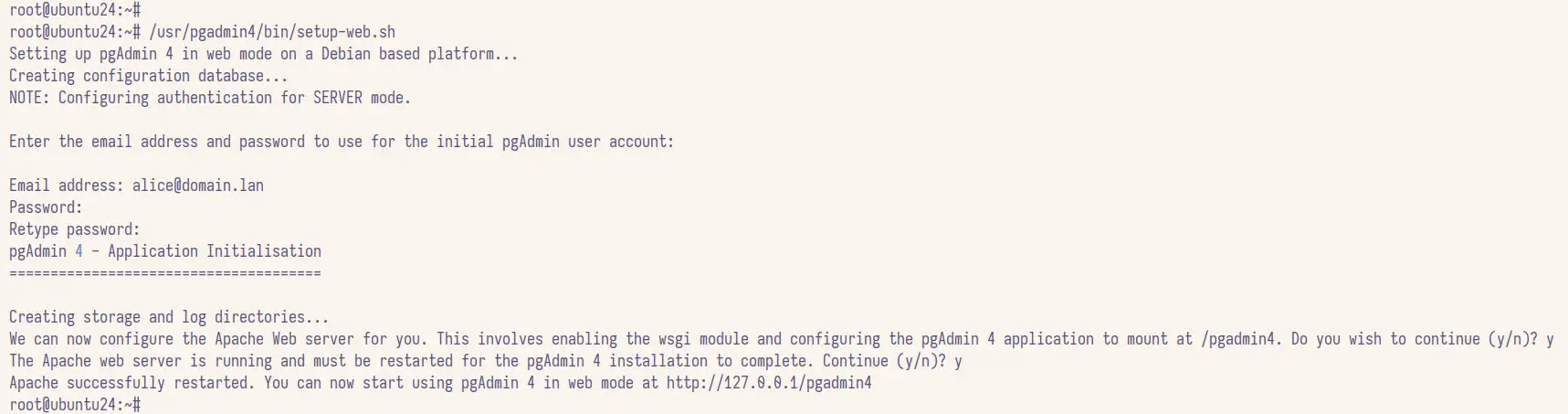Click "The Apache web server is running" text
1568x414 pixels.
[157, 361]
